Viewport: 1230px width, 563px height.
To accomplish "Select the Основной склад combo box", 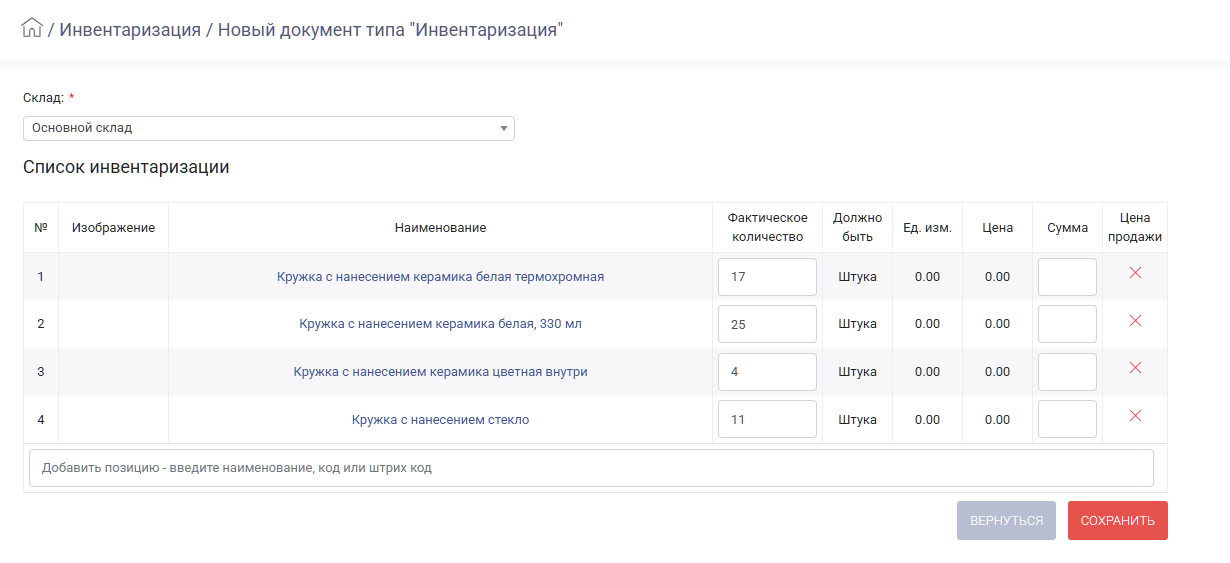I will (268, 128).
